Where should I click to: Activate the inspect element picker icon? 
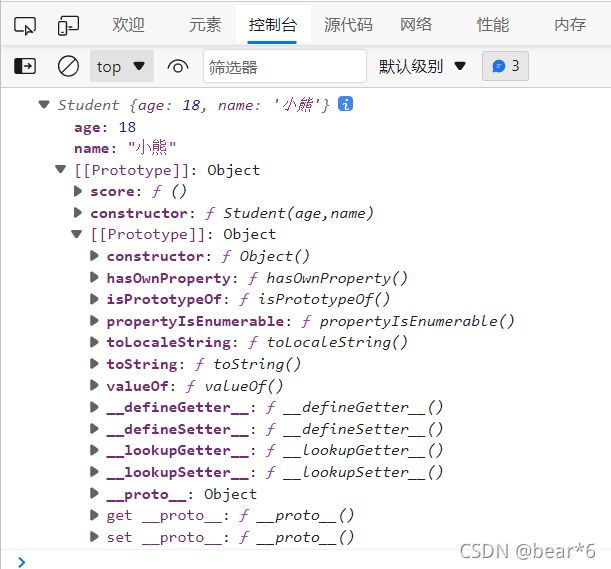pyautogui.click(x=25, y=26)
